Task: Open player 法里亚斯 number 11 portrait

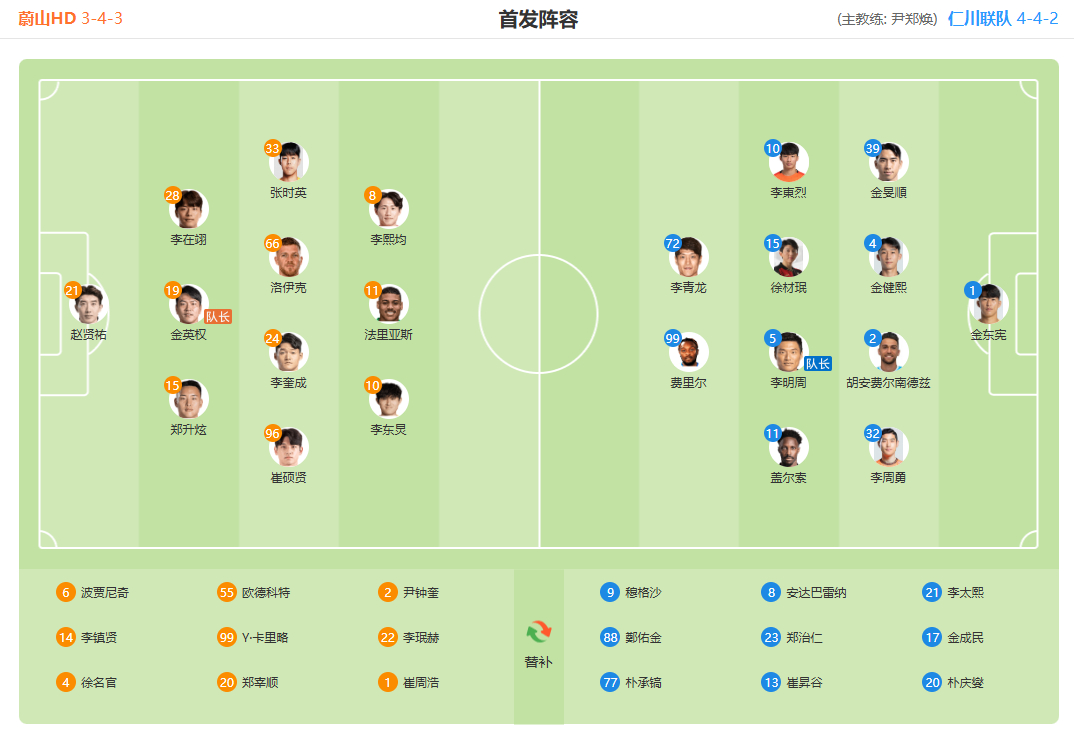Action: click(388, 304)
